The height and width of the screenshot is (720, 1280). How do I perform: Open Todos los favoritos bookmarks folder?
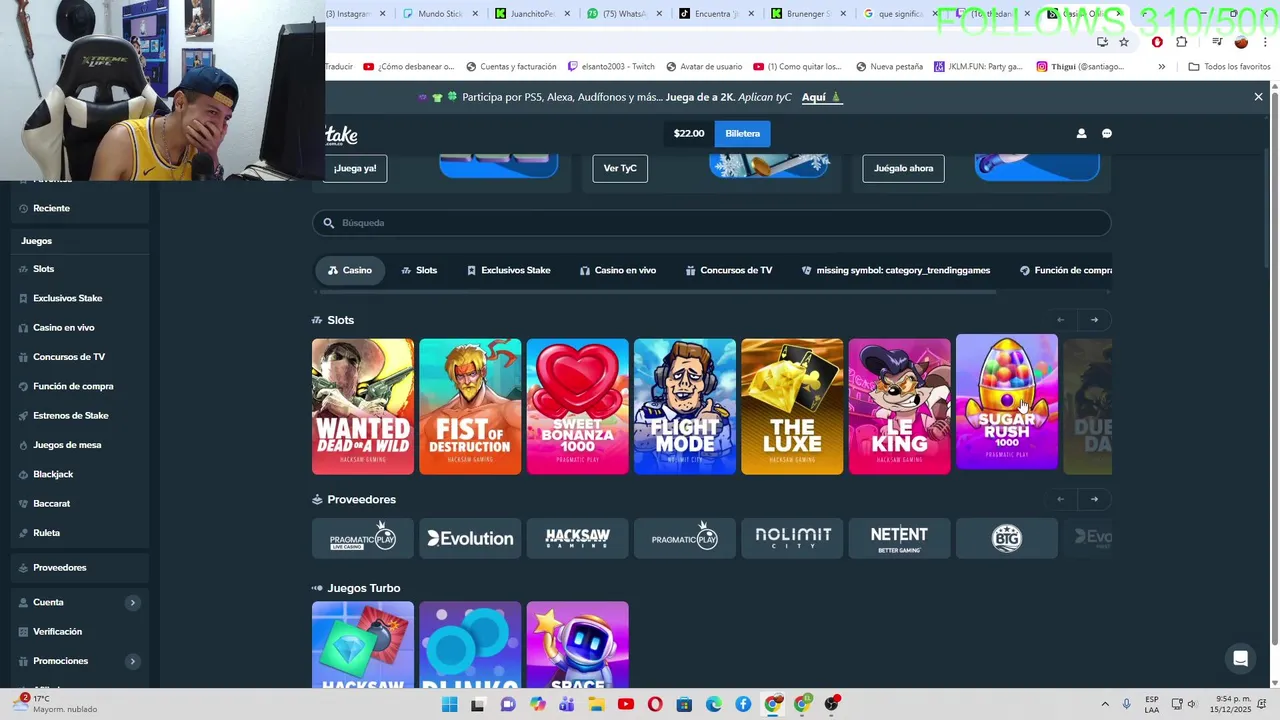click(x=1229, y=67)
